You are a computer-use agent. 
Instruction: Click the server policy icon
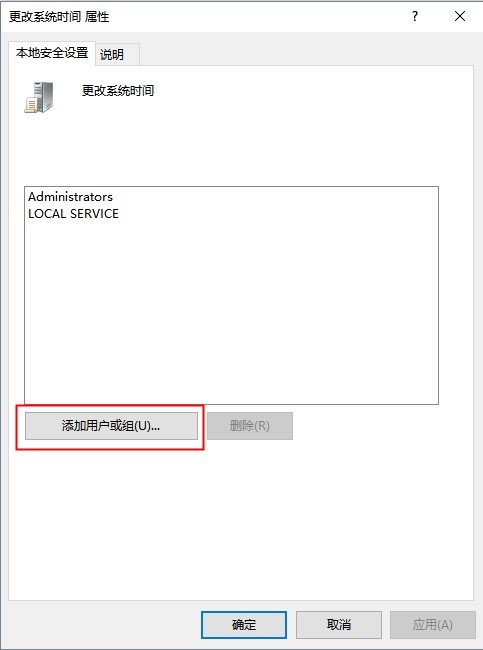pos(39,97)
